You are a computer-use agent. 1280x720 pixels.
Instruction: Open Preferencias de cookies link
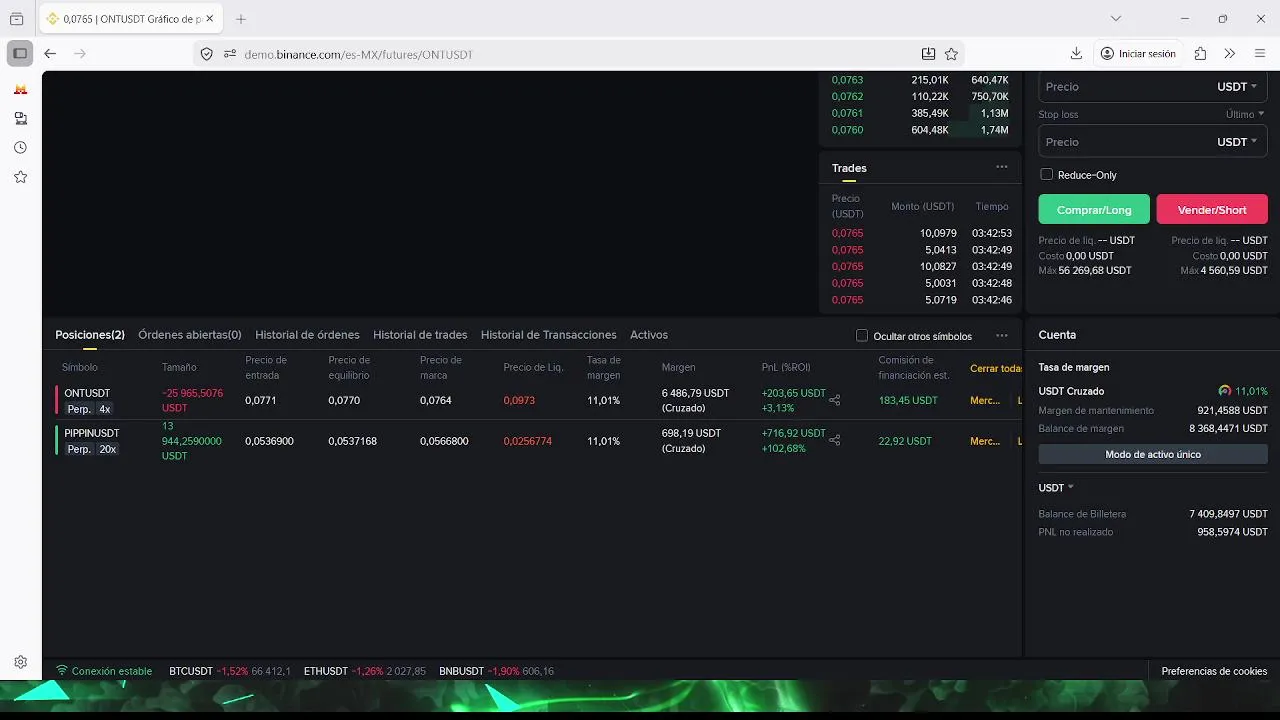click(1214, 671)
